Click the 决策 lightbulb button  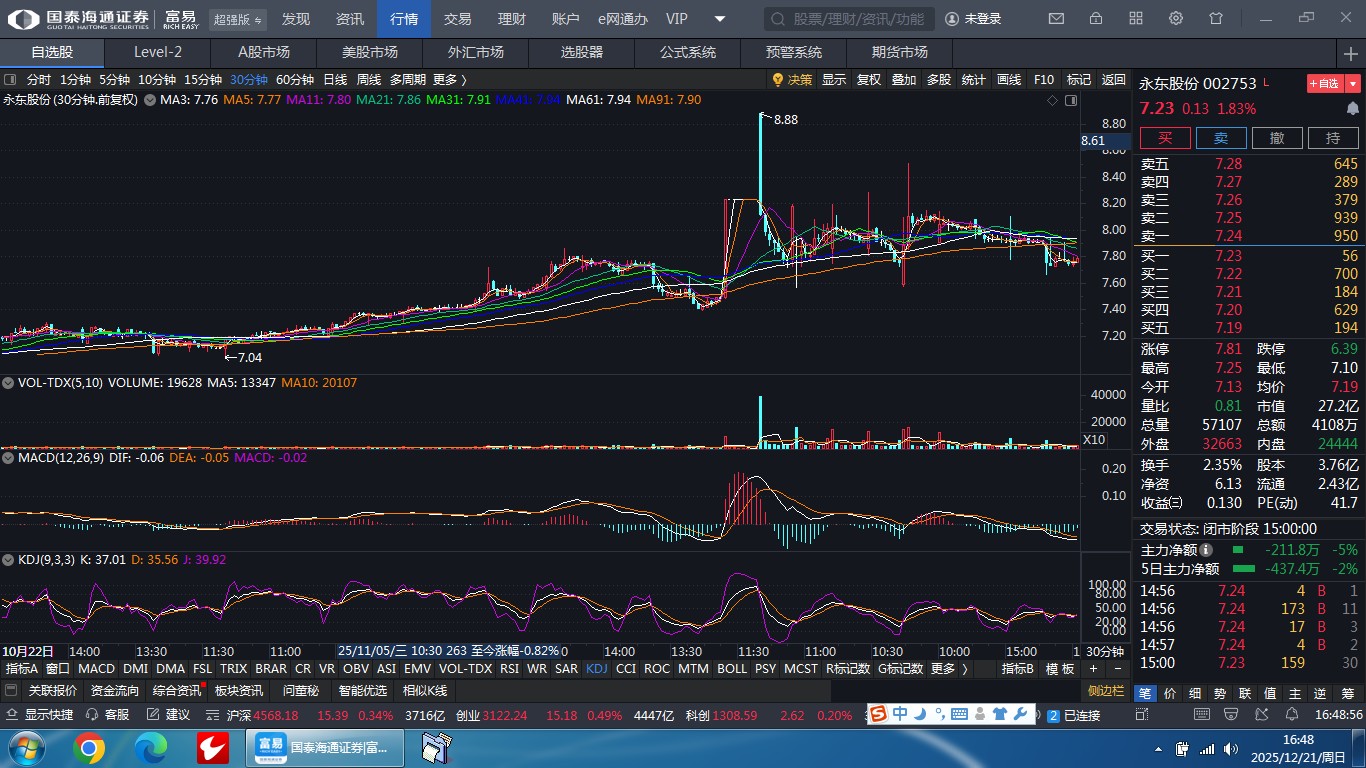pos(791,80)
